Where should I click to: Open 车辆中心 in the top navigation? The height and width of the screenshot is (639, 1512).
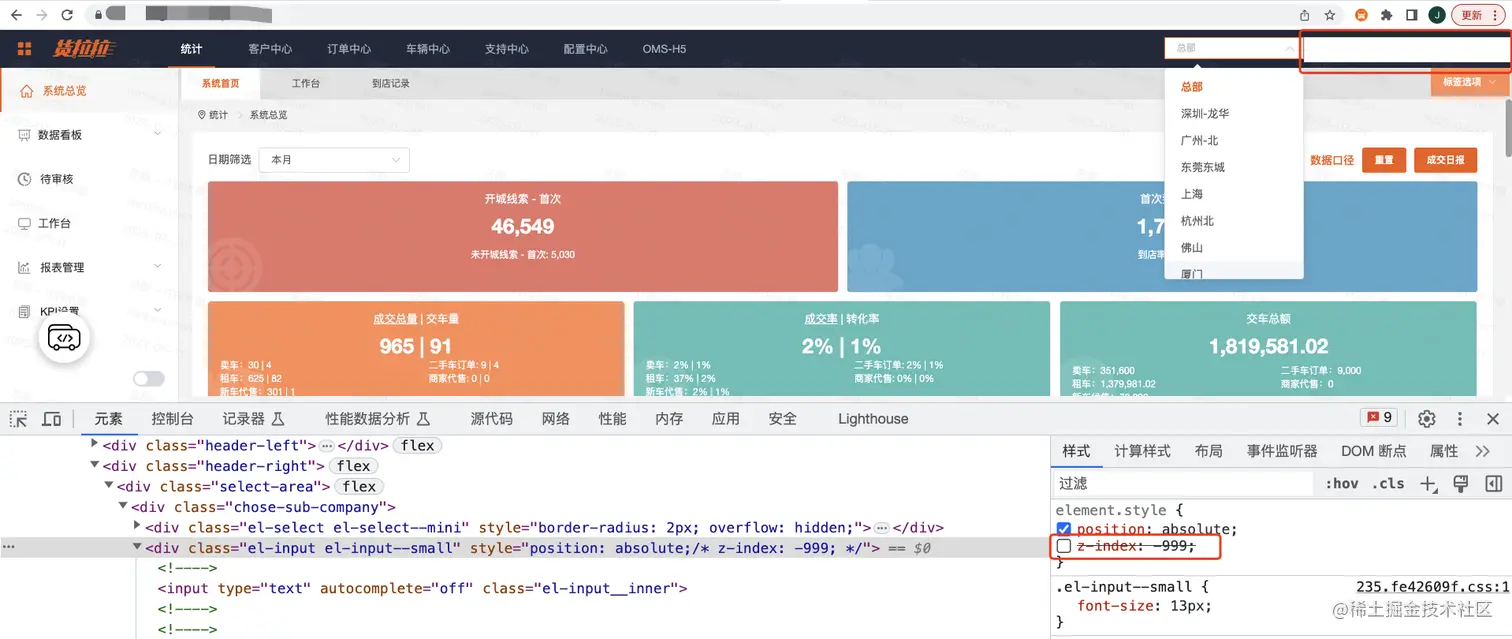(x=428, y=49)
